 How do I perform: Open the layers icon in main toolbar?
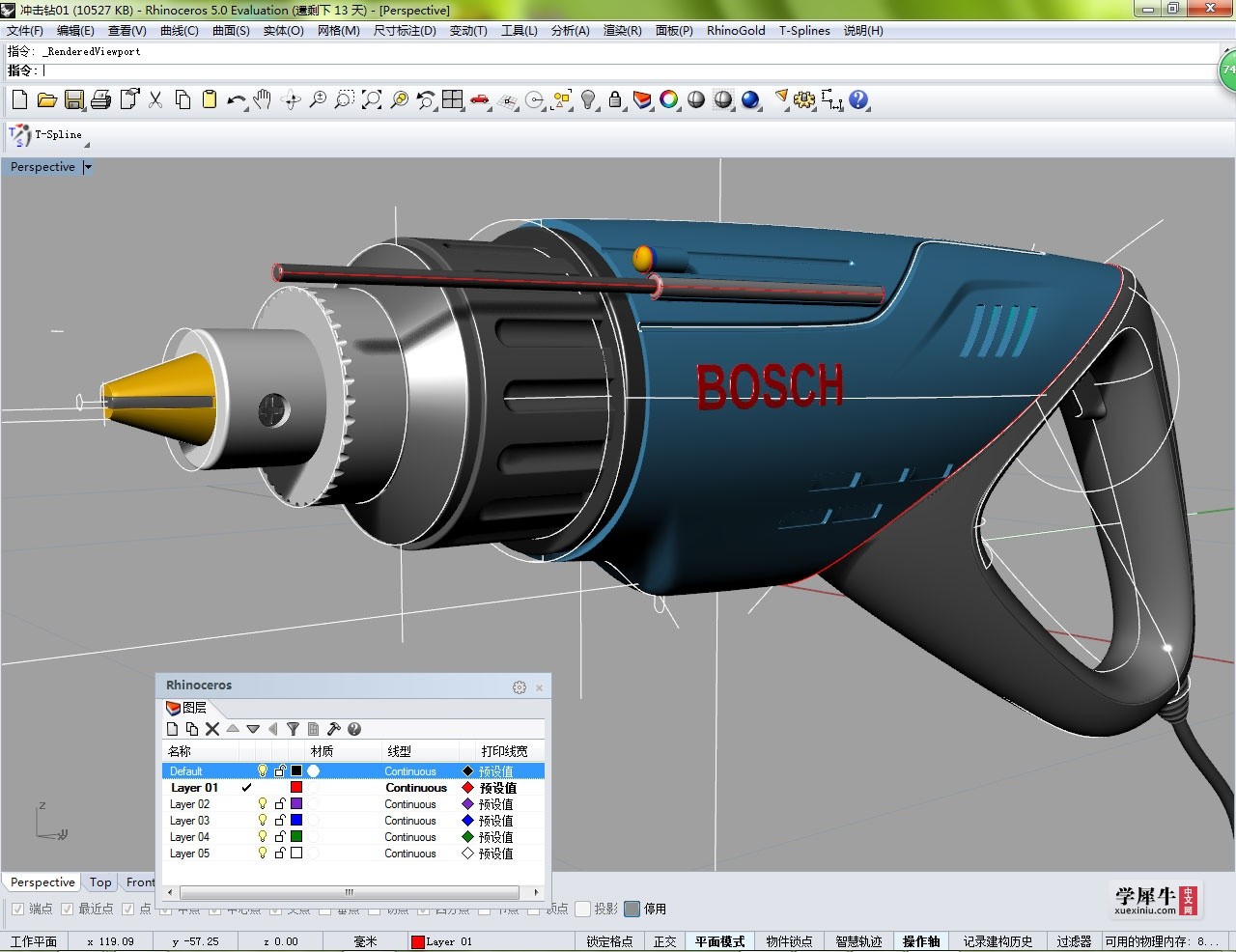point(642,99)
